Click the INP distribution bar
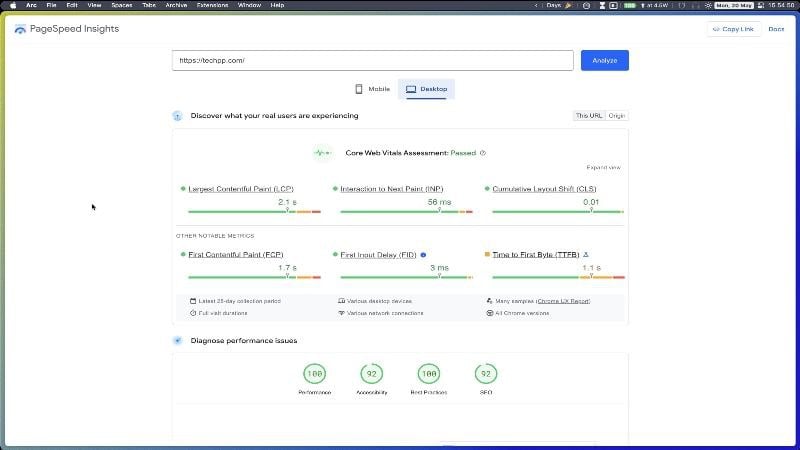800x450 pixels. [x=406, y=211]
